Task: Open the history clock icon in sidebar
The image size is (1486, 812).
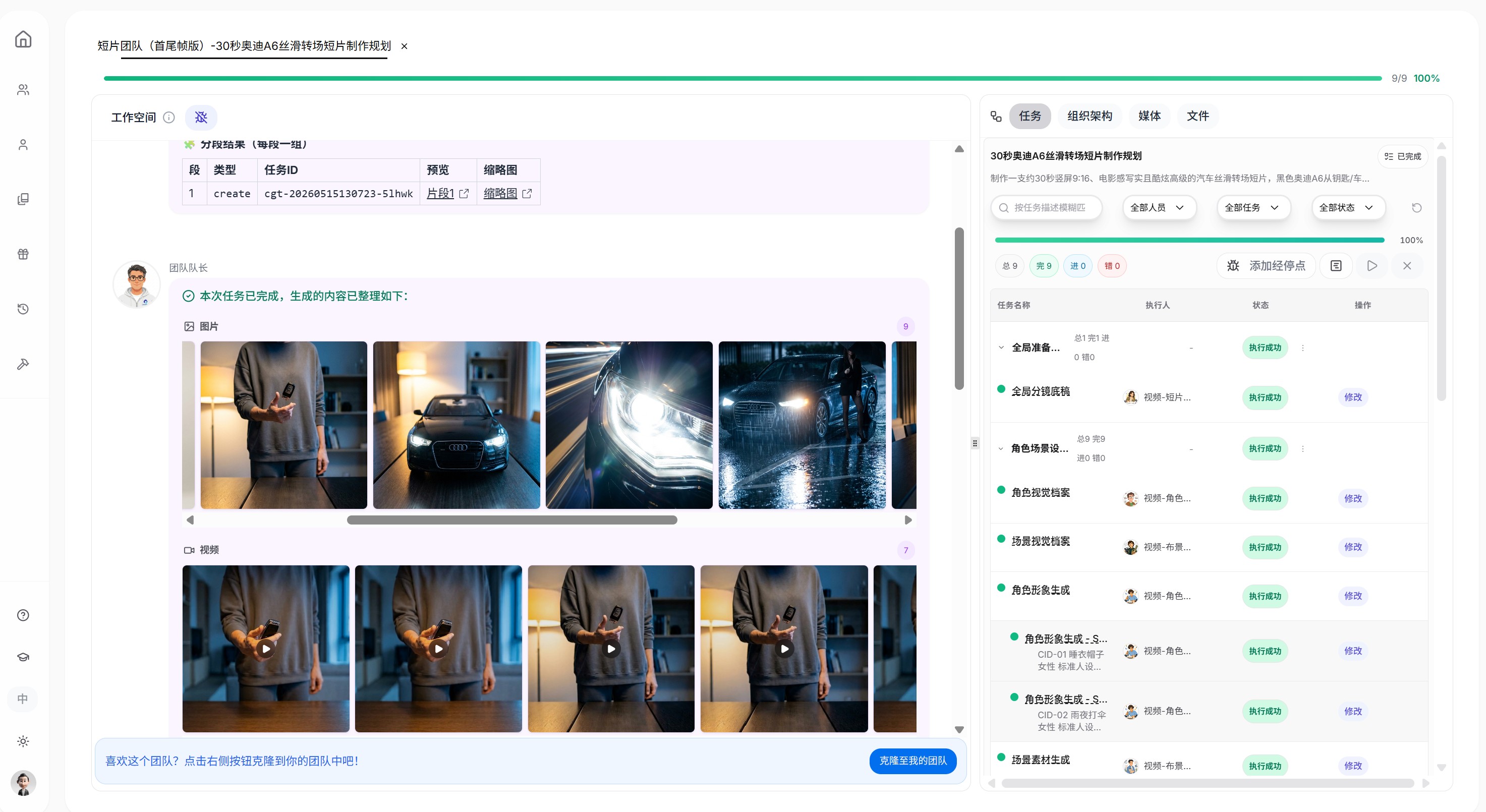Action: point(23,309)
